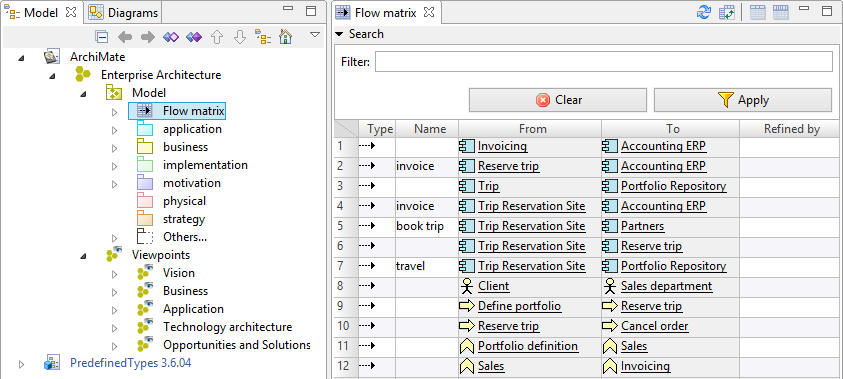Select the strategy folder in tree

point(184,219)
